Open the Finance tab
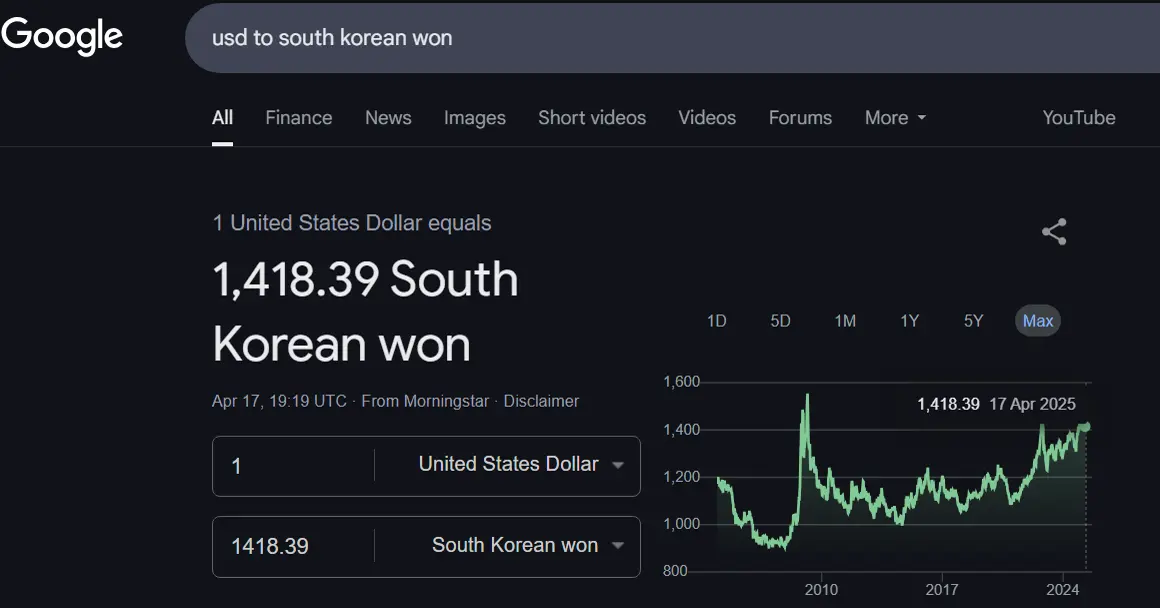The width and height of the screenshot is (1160, 608). pos(298,118)
